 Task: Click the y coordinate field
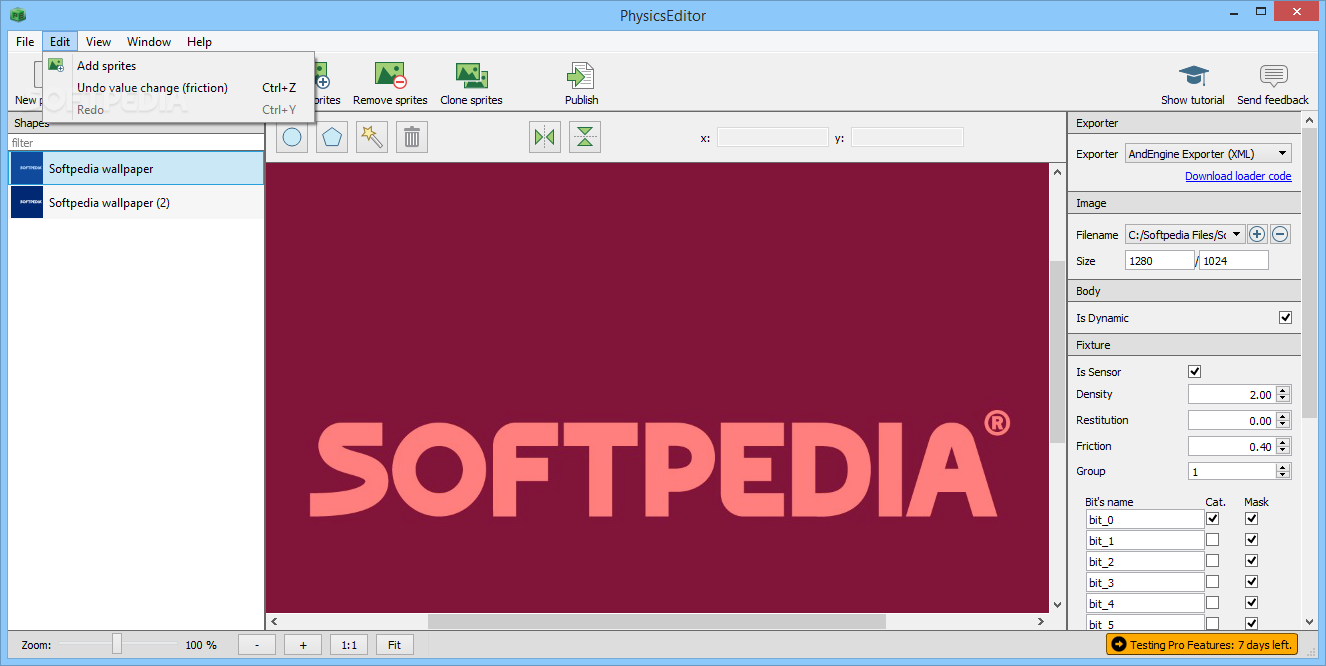pyautogui.click(x=908, y=138)
